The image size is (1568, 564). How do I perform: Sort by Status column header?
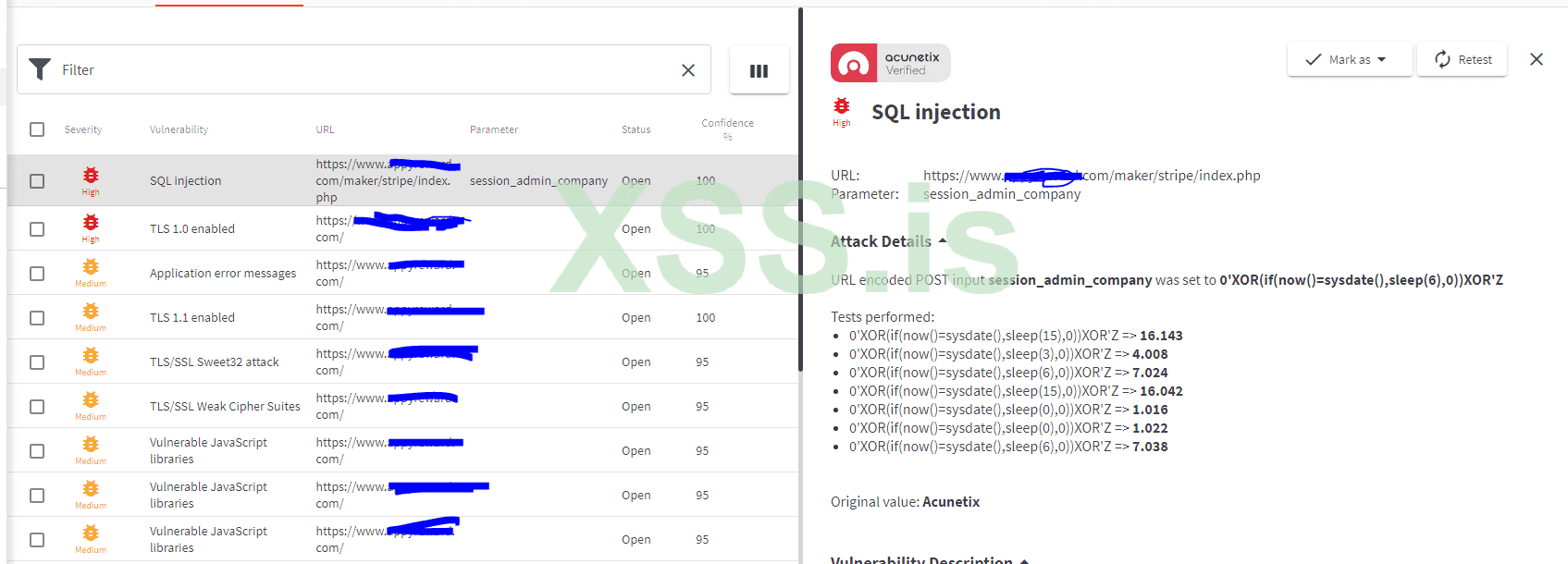636,129
